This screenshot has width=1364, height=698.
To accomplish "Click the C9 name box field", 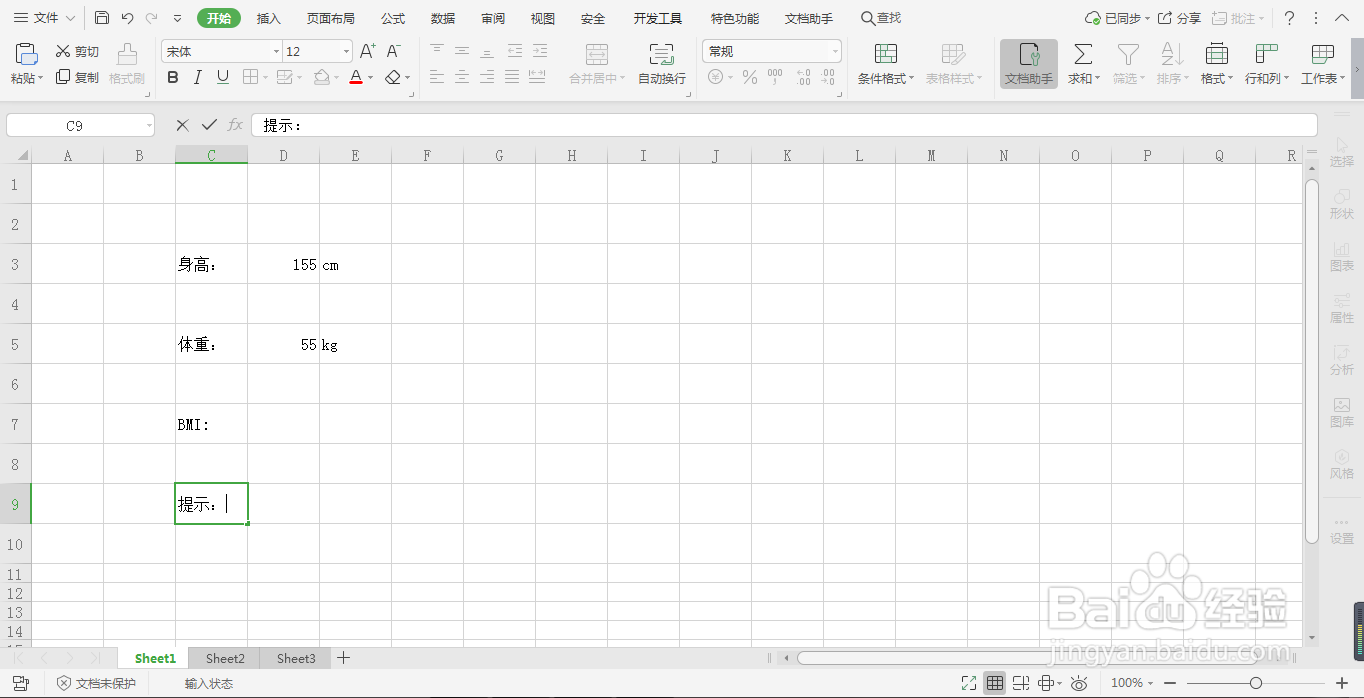I will pos(80,125).
